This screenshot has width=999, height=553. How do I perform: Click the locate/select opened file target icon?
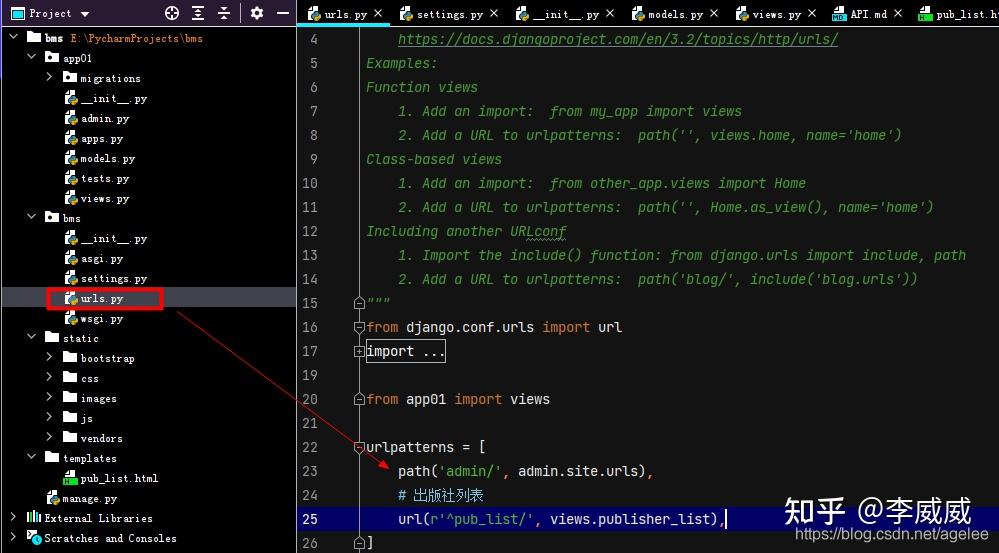(x=172, y=13)
